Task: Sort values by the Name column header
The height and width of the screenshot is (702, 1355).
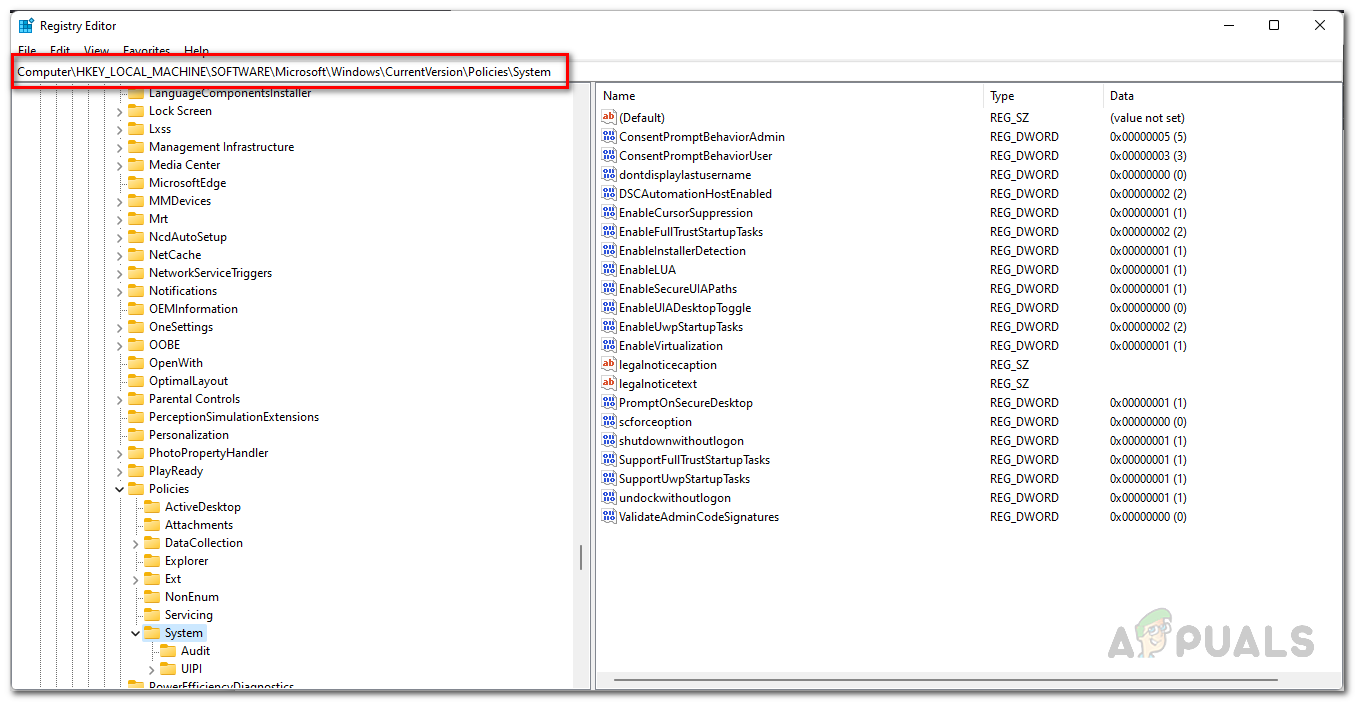Action: coord(790,96)
